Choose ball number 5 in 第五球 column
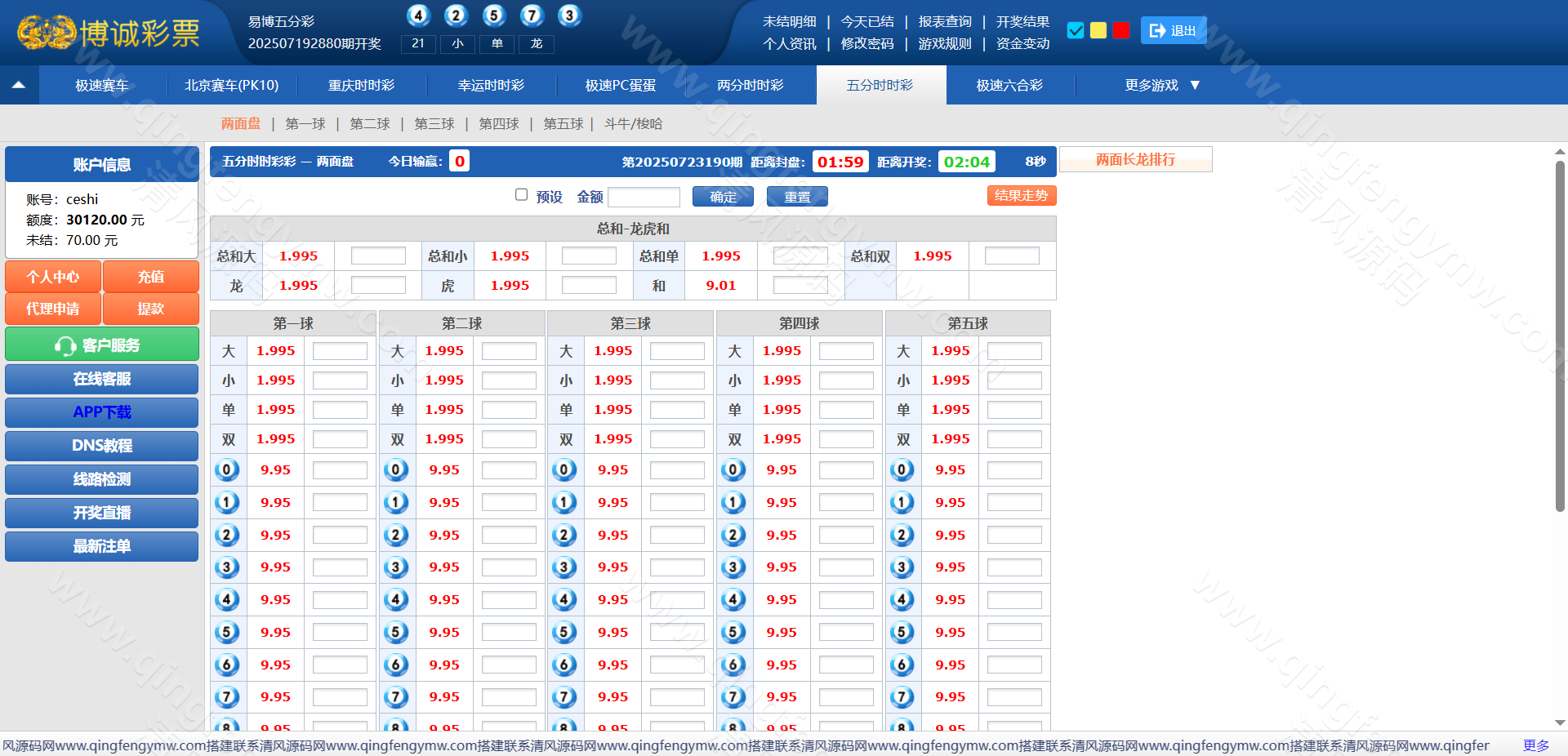Image resolution: width=1568 pixels, height=756 pixels. (902, 632)
